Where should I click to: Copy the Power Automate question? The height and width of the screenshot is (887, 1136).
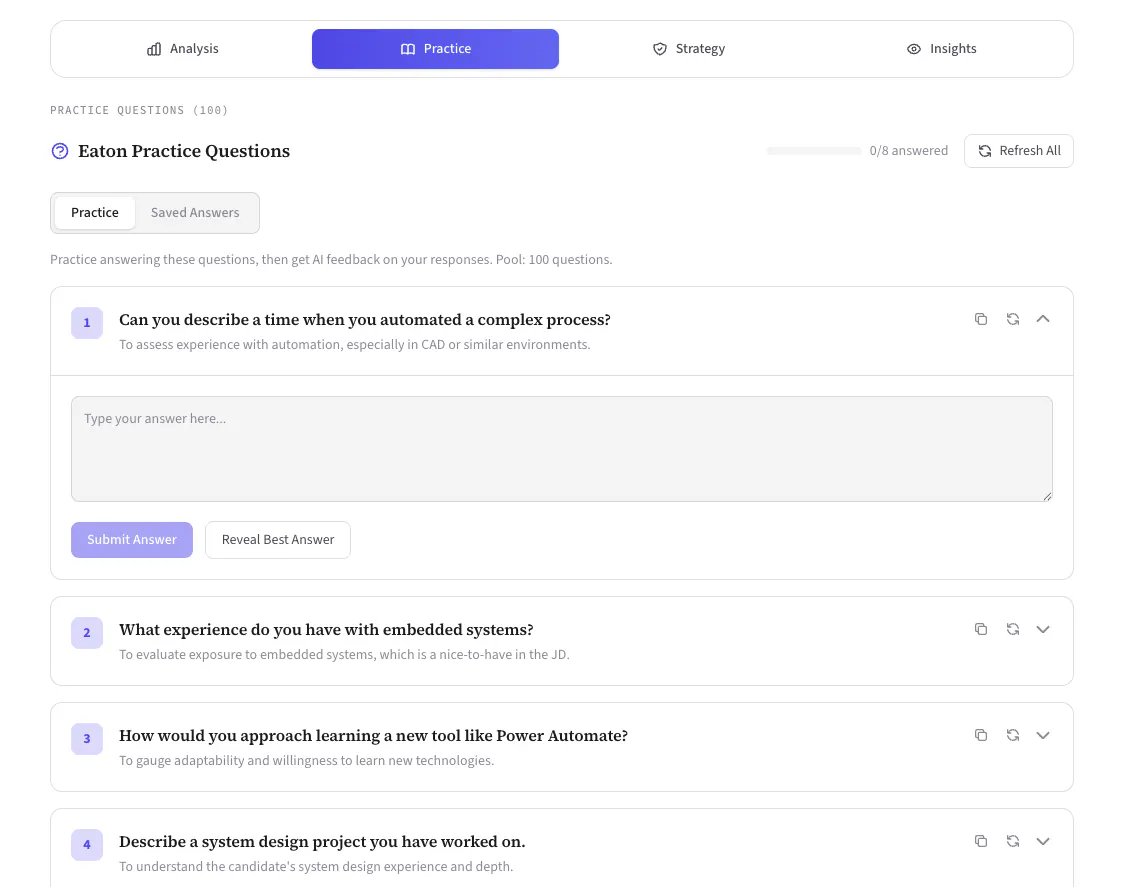(980, 735)
